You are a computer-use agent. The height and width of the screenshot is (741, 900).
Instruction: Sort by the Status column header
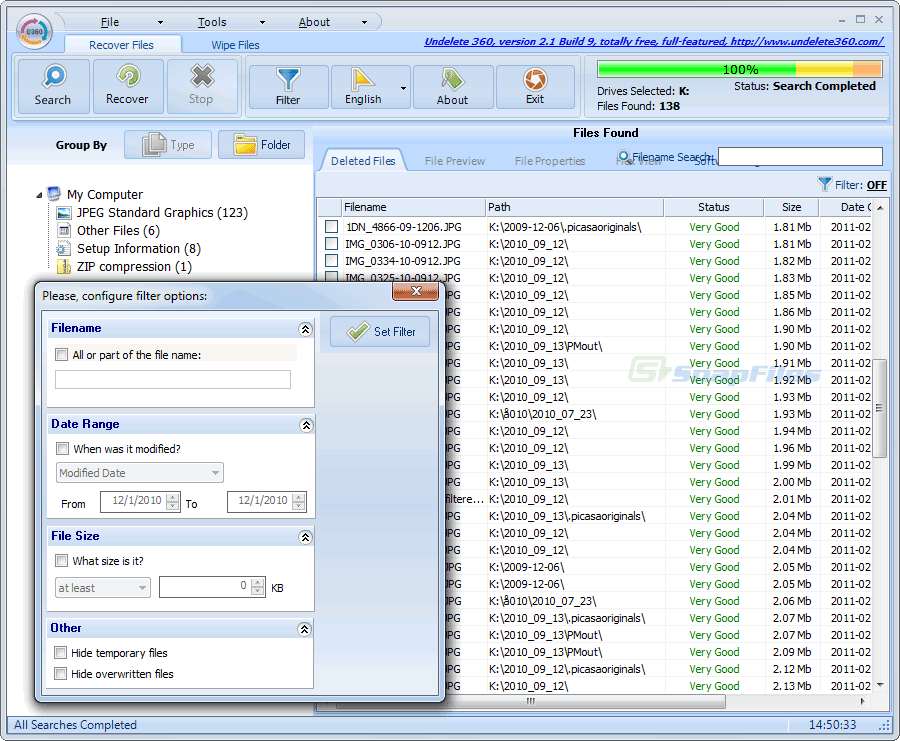pos(713,207)
